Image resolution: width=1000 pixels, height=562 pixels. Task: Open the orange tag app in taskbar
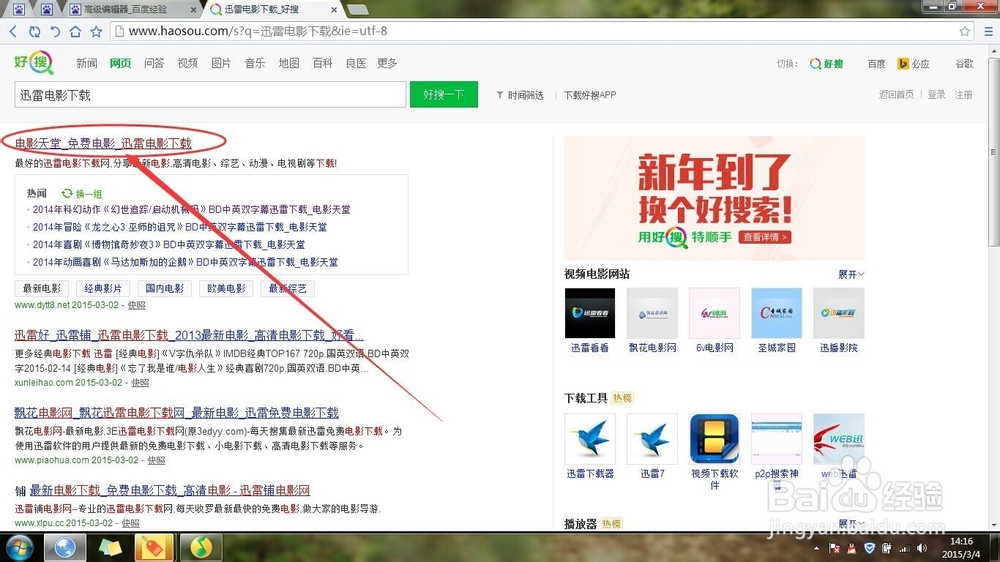click(x=154, y=547)
